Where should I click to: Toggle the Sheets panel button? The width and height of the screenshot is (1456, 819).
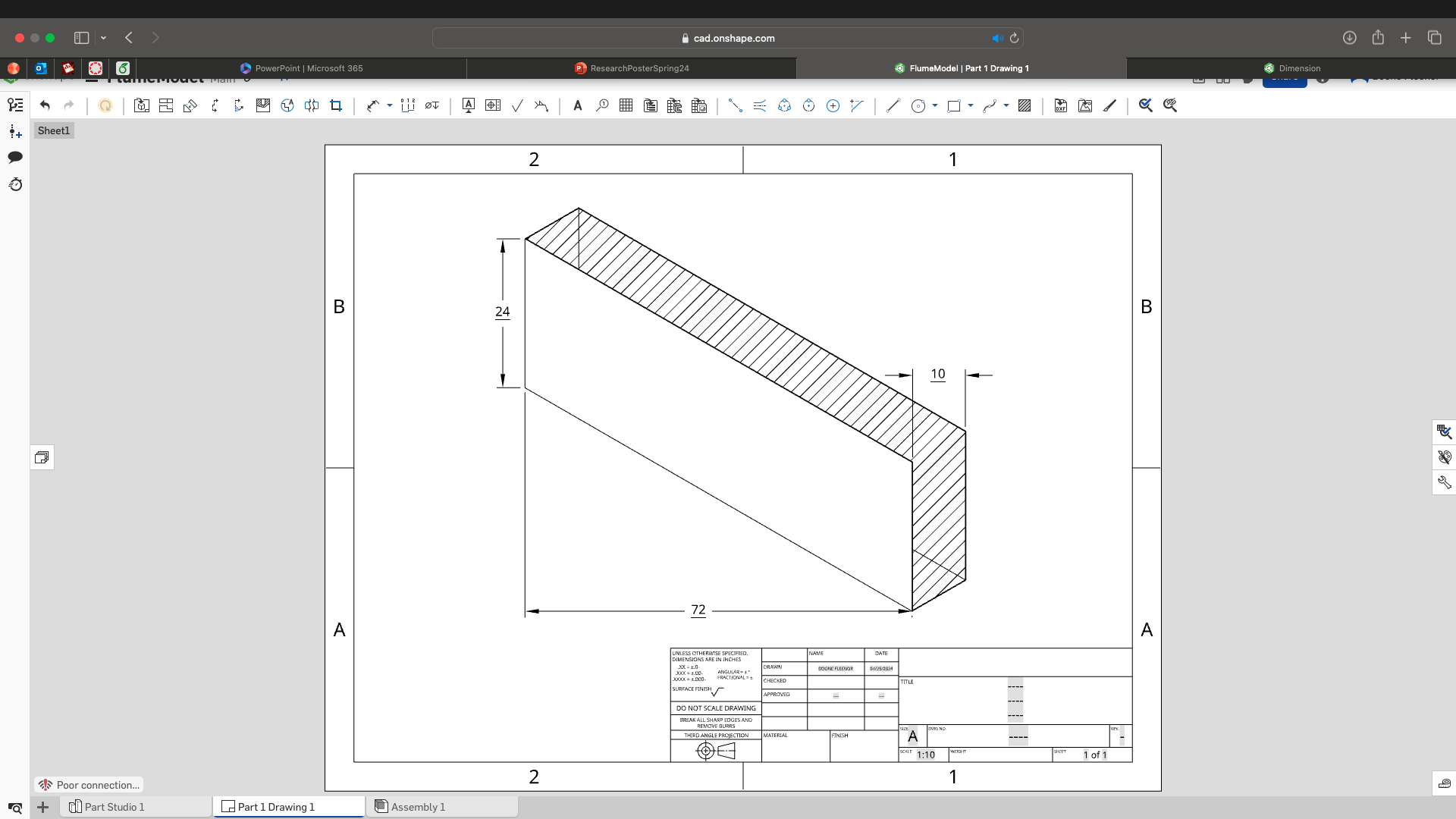tap(42, 457)
